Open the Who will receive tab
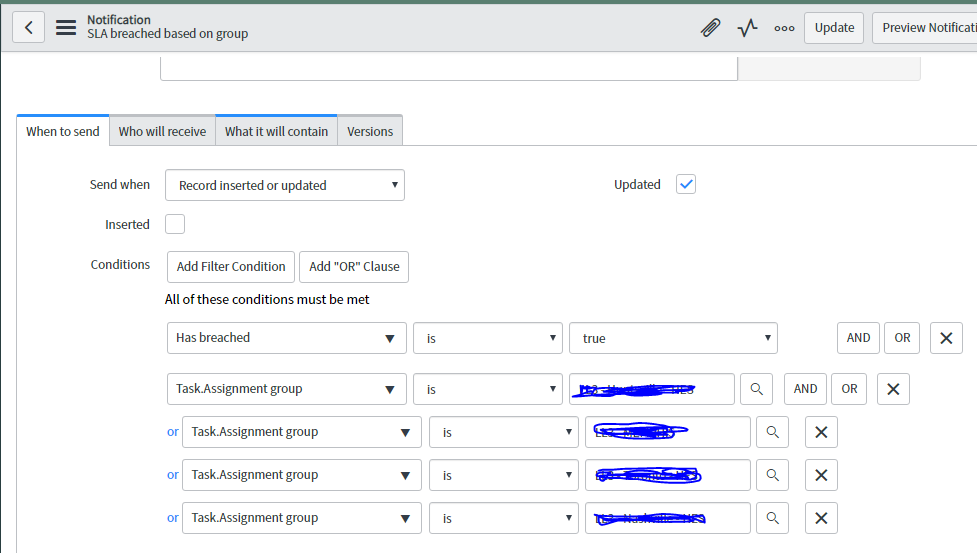Viewport: 977px width, 553px height. (163, 131)
